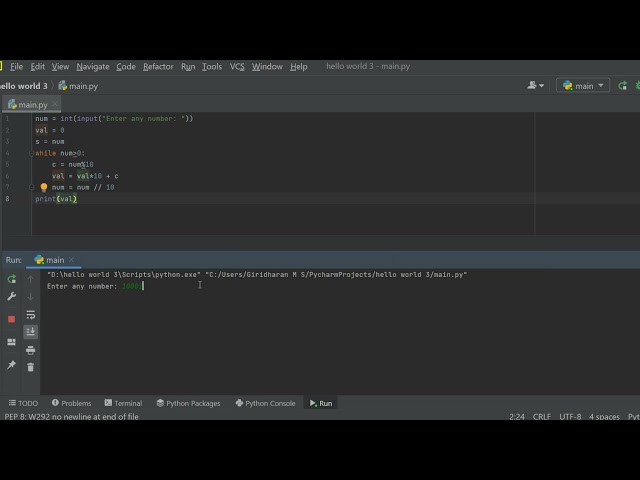Stop the running process red square
This screenshot has height=480, width=640.
(x=11, y=319)
